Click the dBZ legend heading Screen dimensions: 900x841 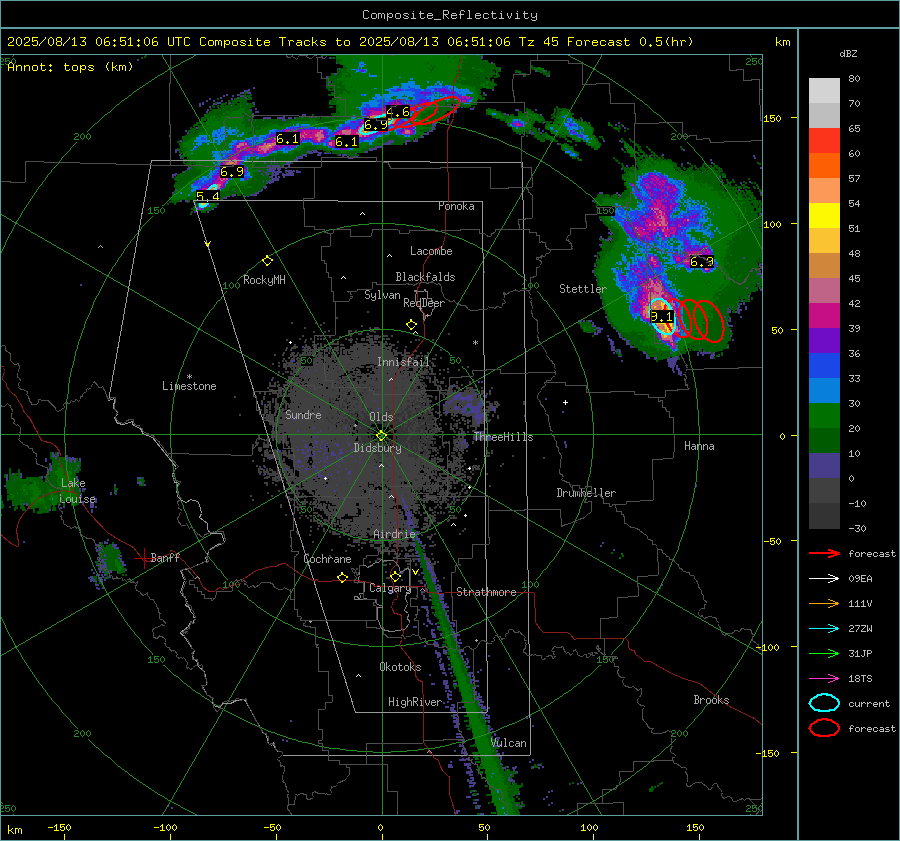(848, 54)
